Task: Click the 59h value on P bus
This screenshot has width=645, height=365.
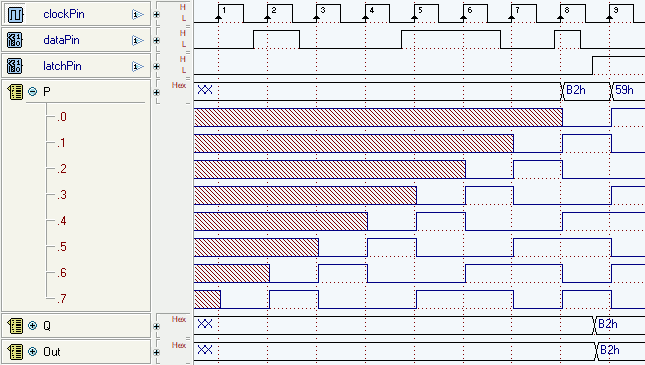Action: [624, 90]
